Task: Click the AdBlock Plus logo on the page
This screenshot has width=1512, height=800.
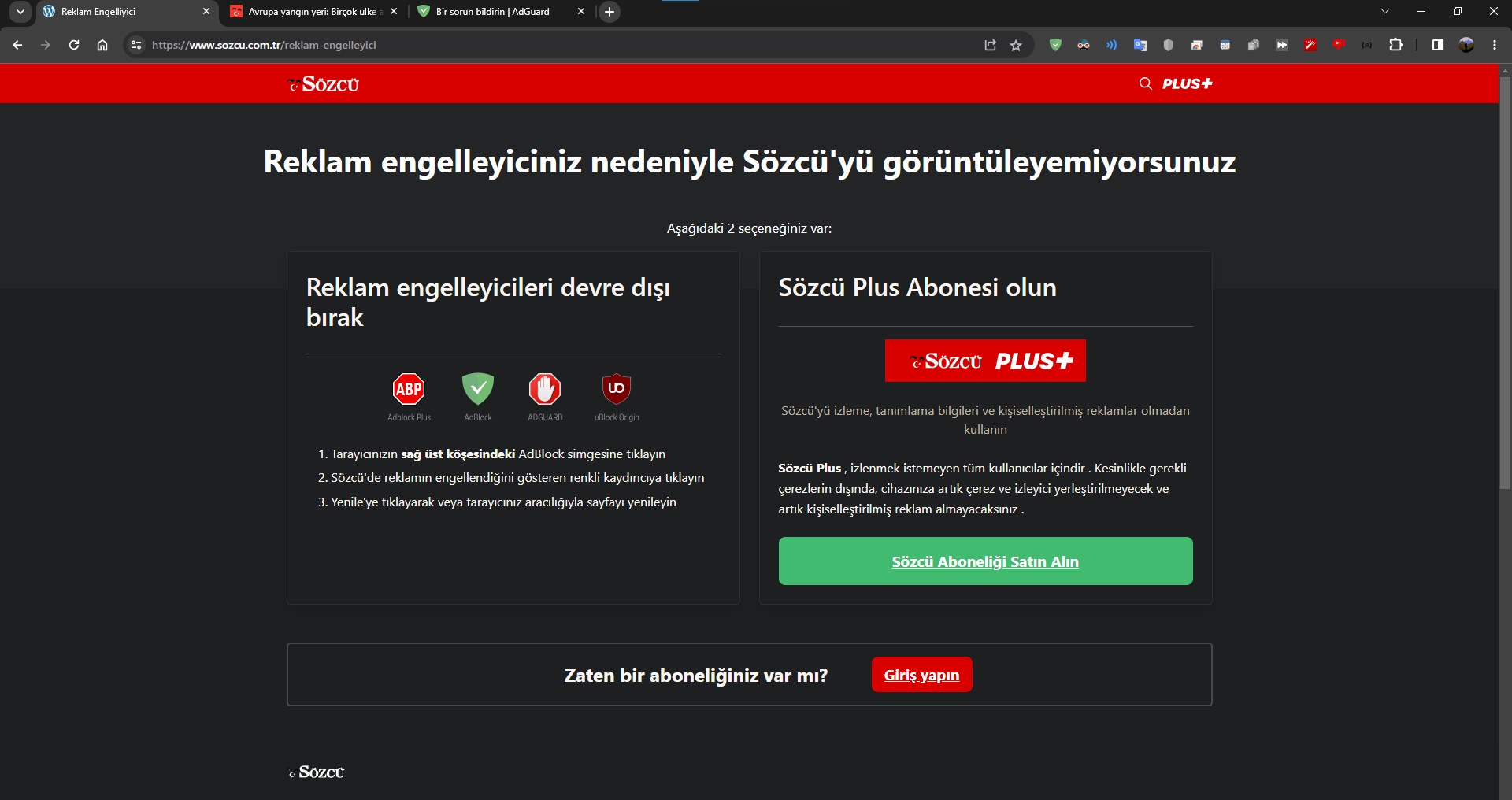Action: [x=408, y=390]
